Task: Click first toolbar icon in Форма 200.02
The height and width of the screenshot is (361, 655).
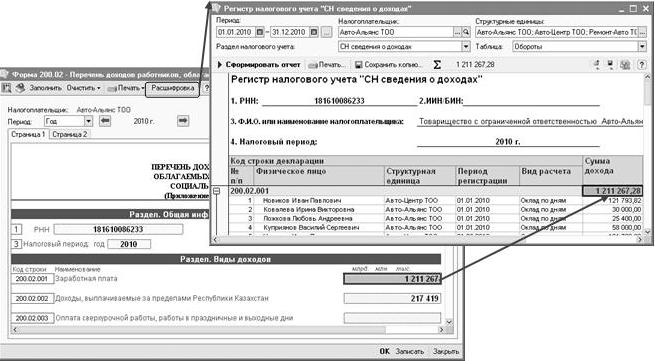Action: click(x=6, y=88)
